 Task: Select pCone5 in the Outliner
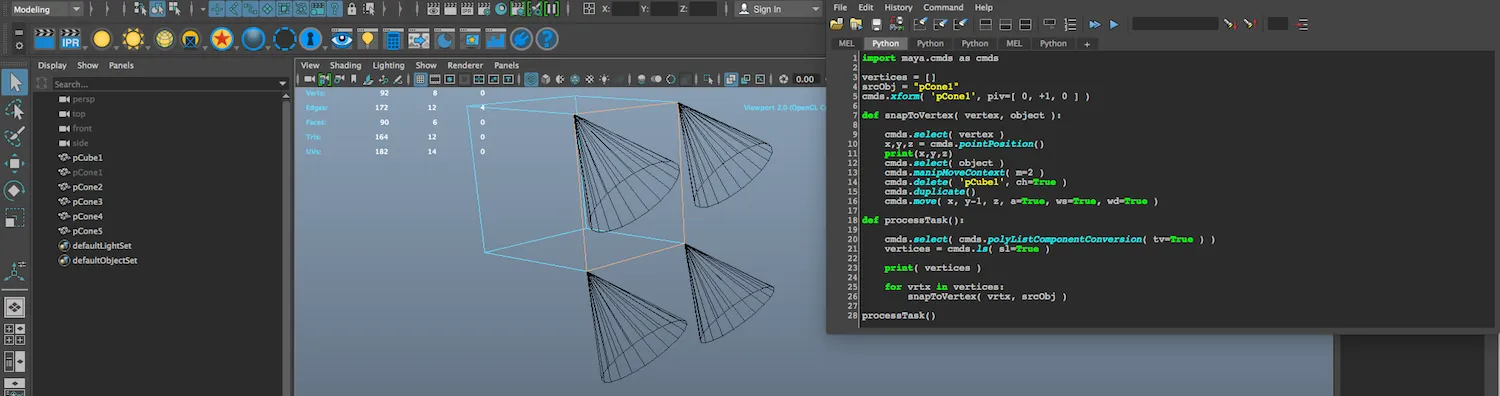coord(88,230)
